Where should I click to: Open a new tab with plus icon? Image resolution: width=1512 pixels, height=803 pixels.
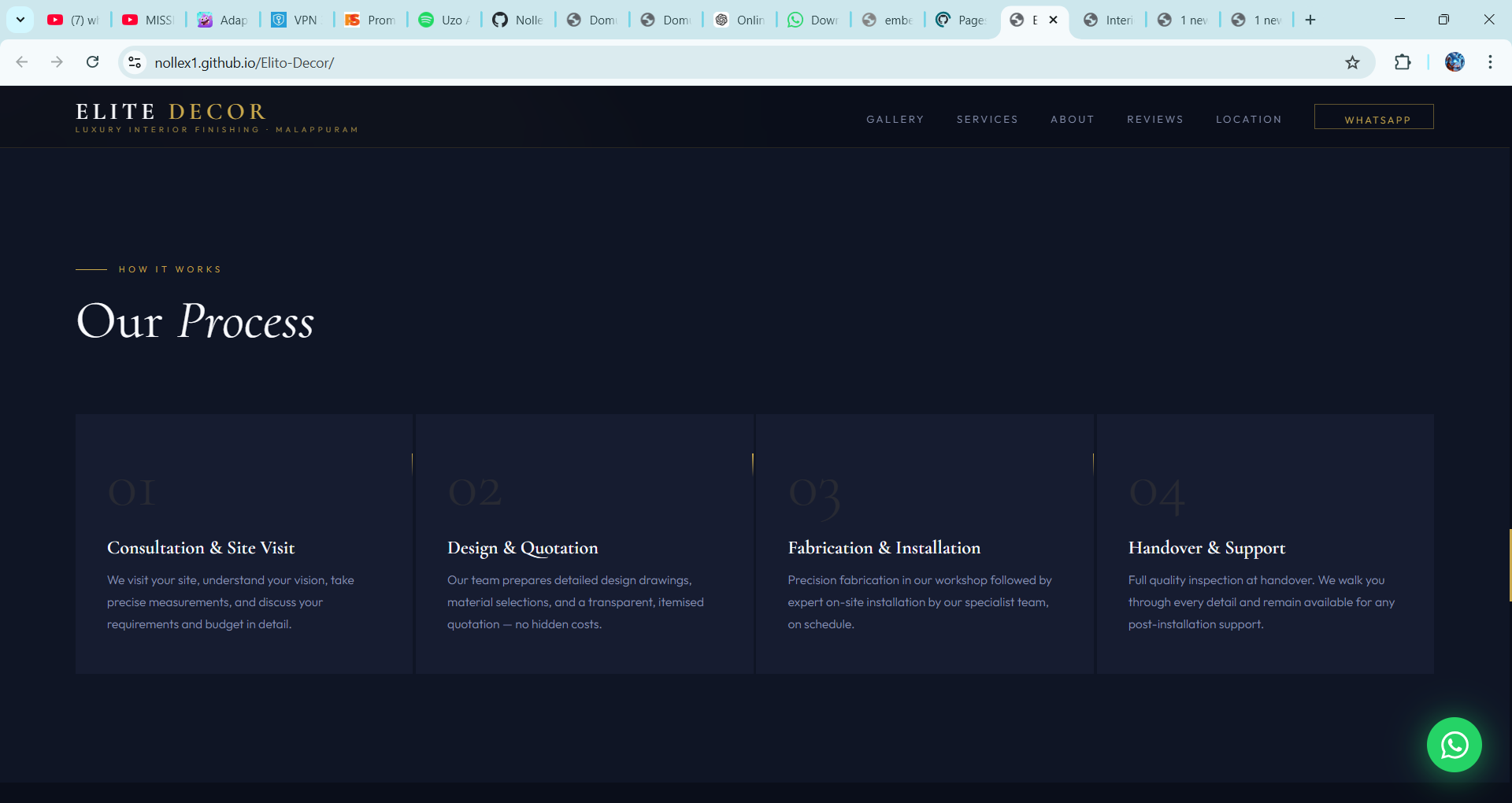pyautogui.click(x=1310, y=20)
